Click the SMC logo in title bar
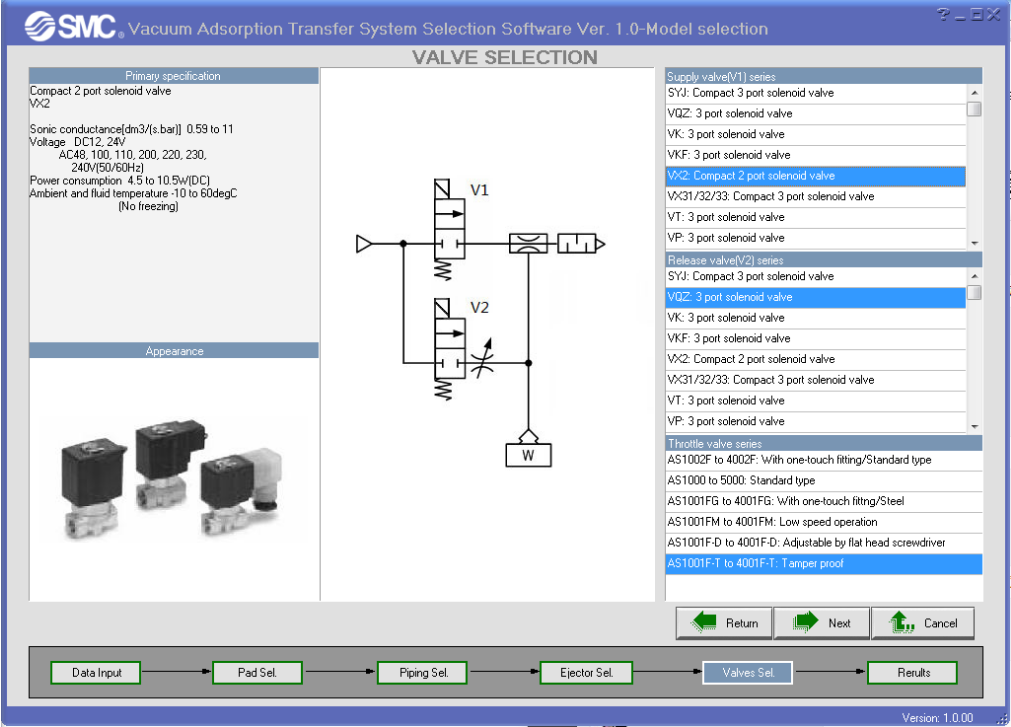The image size is (1011, 727). click(72, 27)
